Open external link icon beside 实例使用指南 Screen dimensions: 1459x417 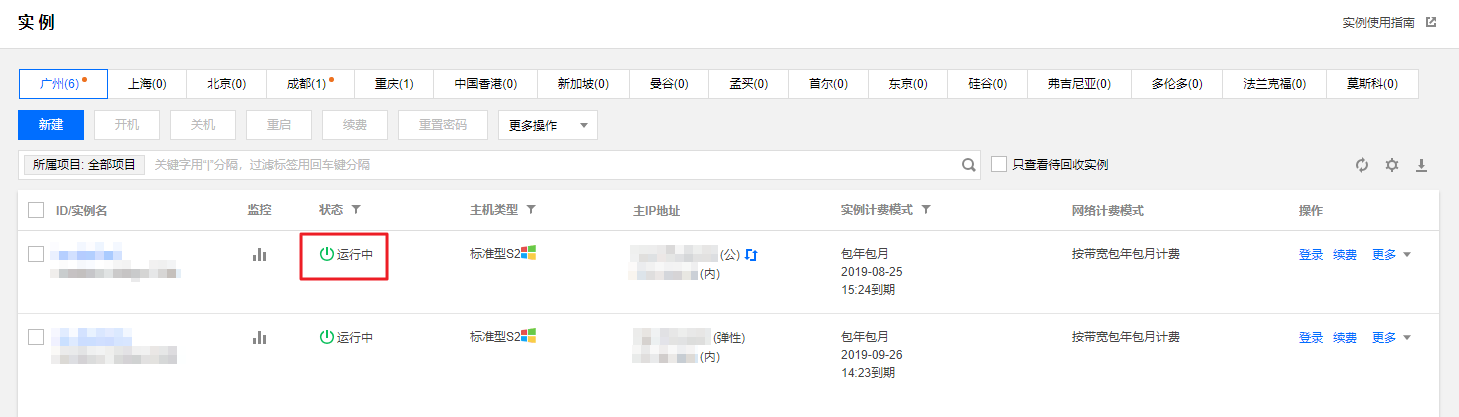(1431, 22)
